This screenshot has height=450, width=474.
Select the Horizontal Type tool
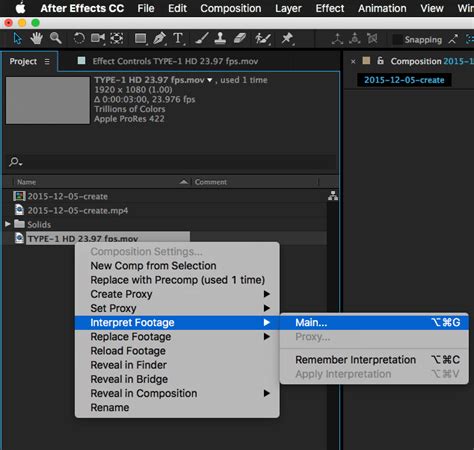(179, 39)
